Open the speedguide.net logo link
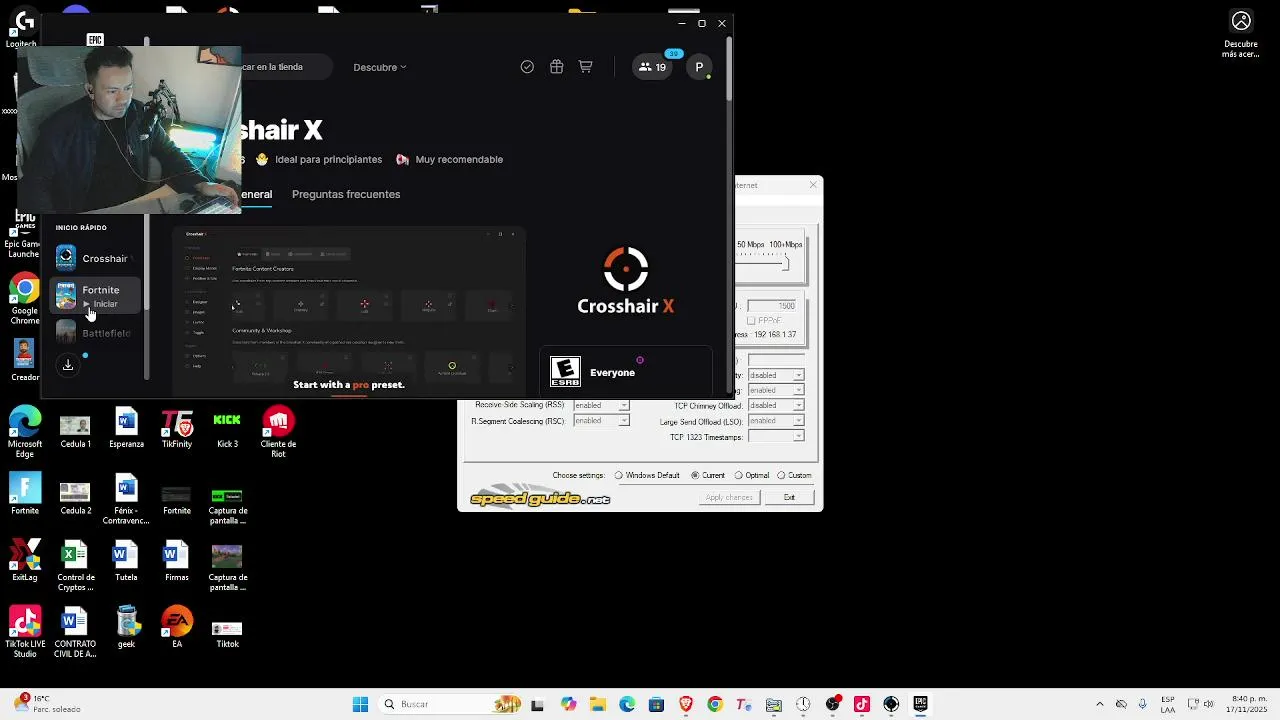The image size is (1280, 720). tap(540, 498)
